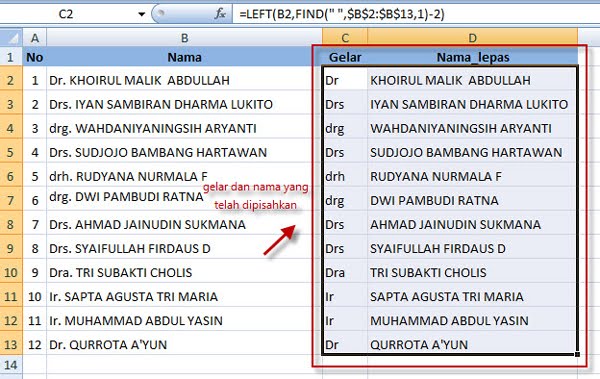
Task: Select row 14 header
Action: (11, 365)
